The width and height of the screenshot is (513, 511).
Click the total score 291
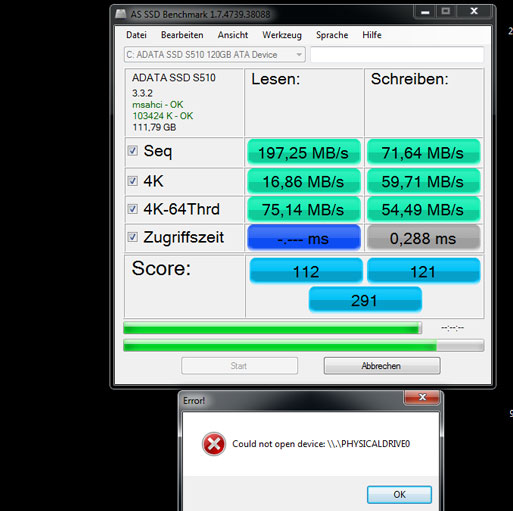coord(365,300)
